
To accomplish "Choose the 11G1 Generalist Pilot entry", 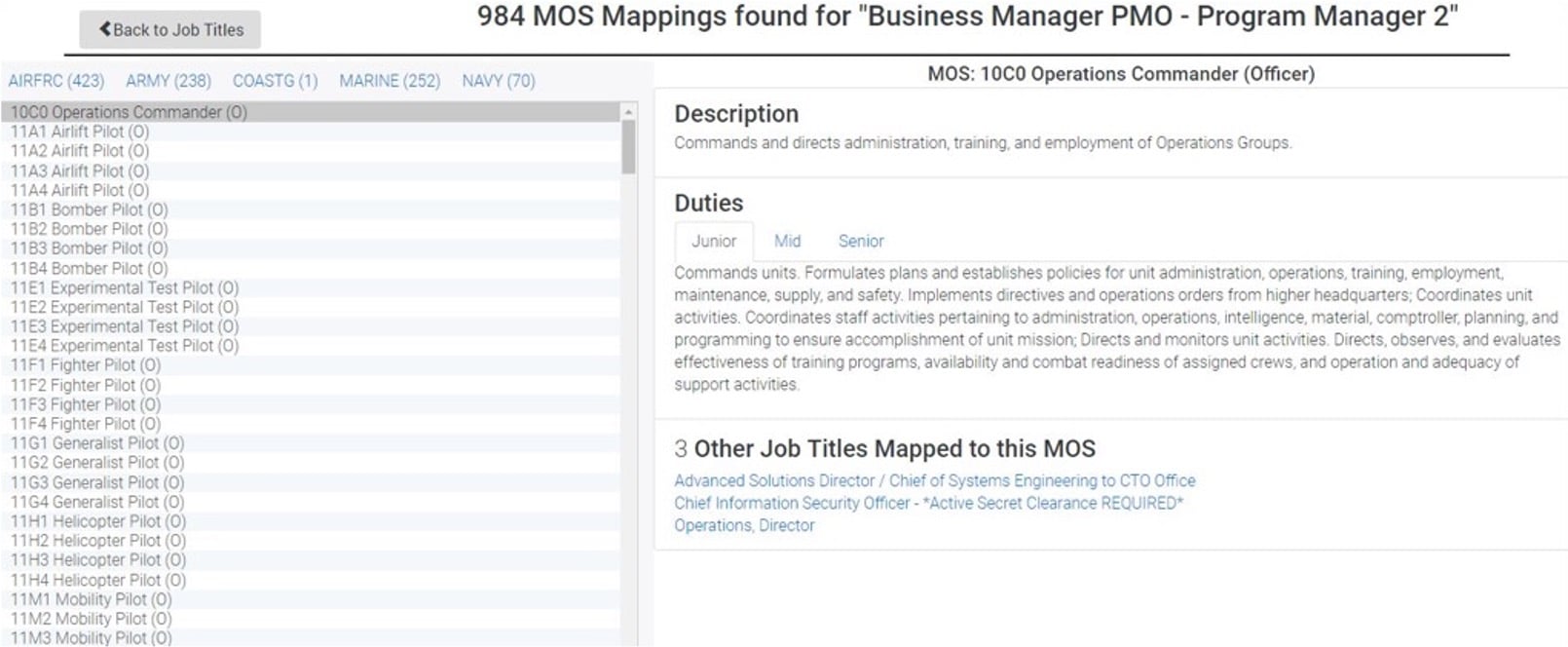I will pyautogui.click(x=97, y=443).
